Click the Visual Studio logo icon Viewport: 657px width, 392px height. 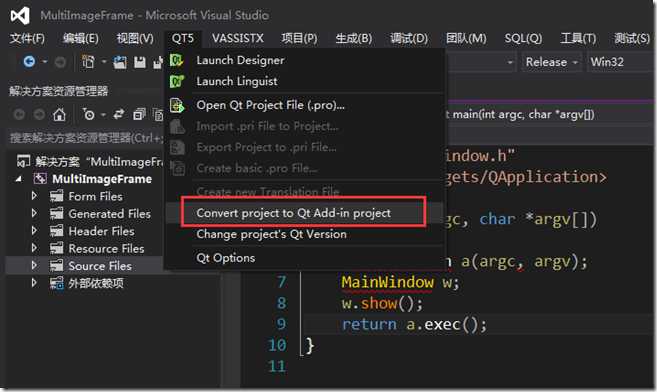[20, 16]
